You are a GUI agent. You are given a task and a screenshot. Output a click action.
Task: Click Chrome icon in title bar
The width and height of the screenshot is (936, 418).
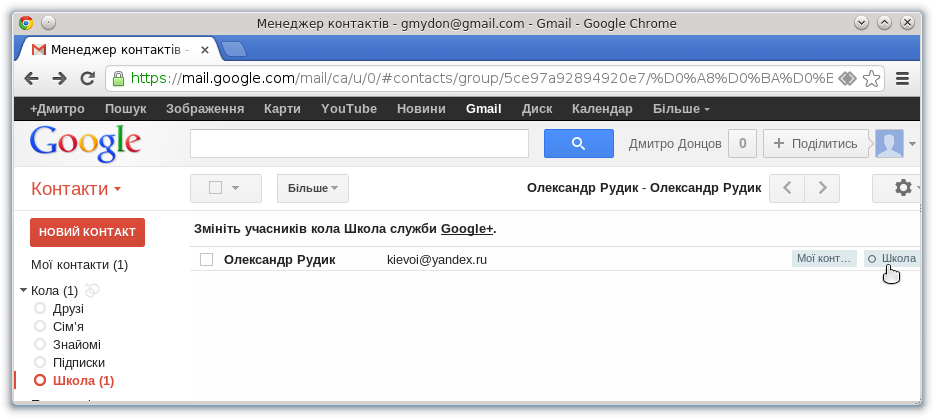click(26, 23)
